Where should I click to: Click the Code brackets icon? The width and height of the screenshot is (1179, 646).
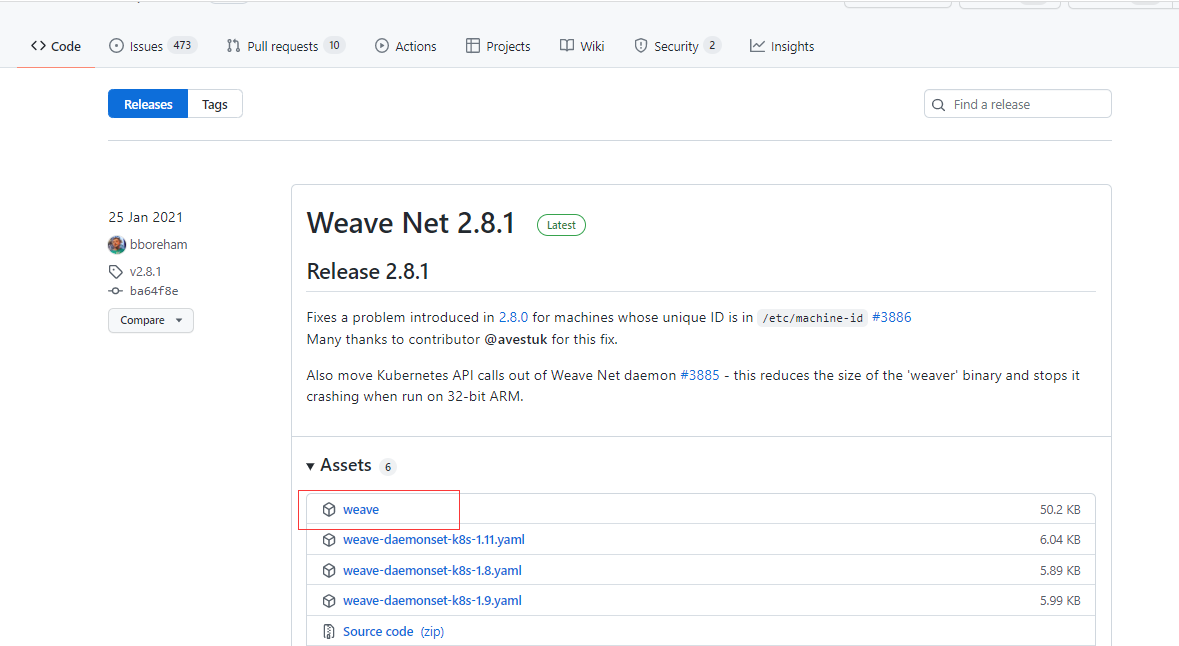click(38, 46)
